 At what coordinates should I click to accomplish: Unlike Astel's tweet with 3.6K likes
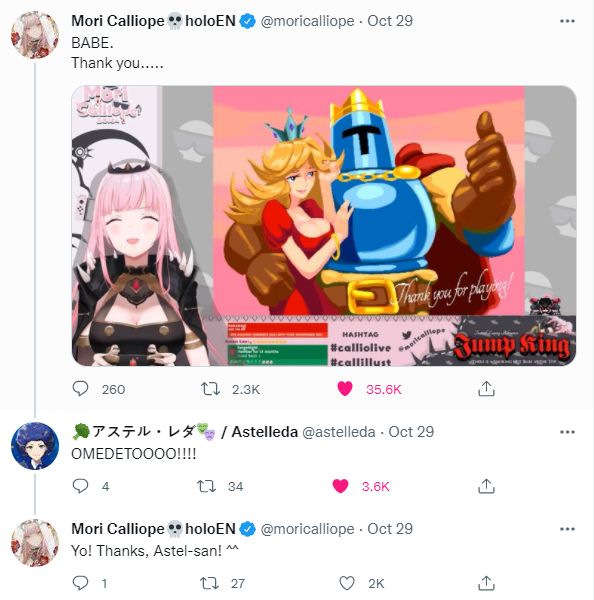[x=341, y=486]
